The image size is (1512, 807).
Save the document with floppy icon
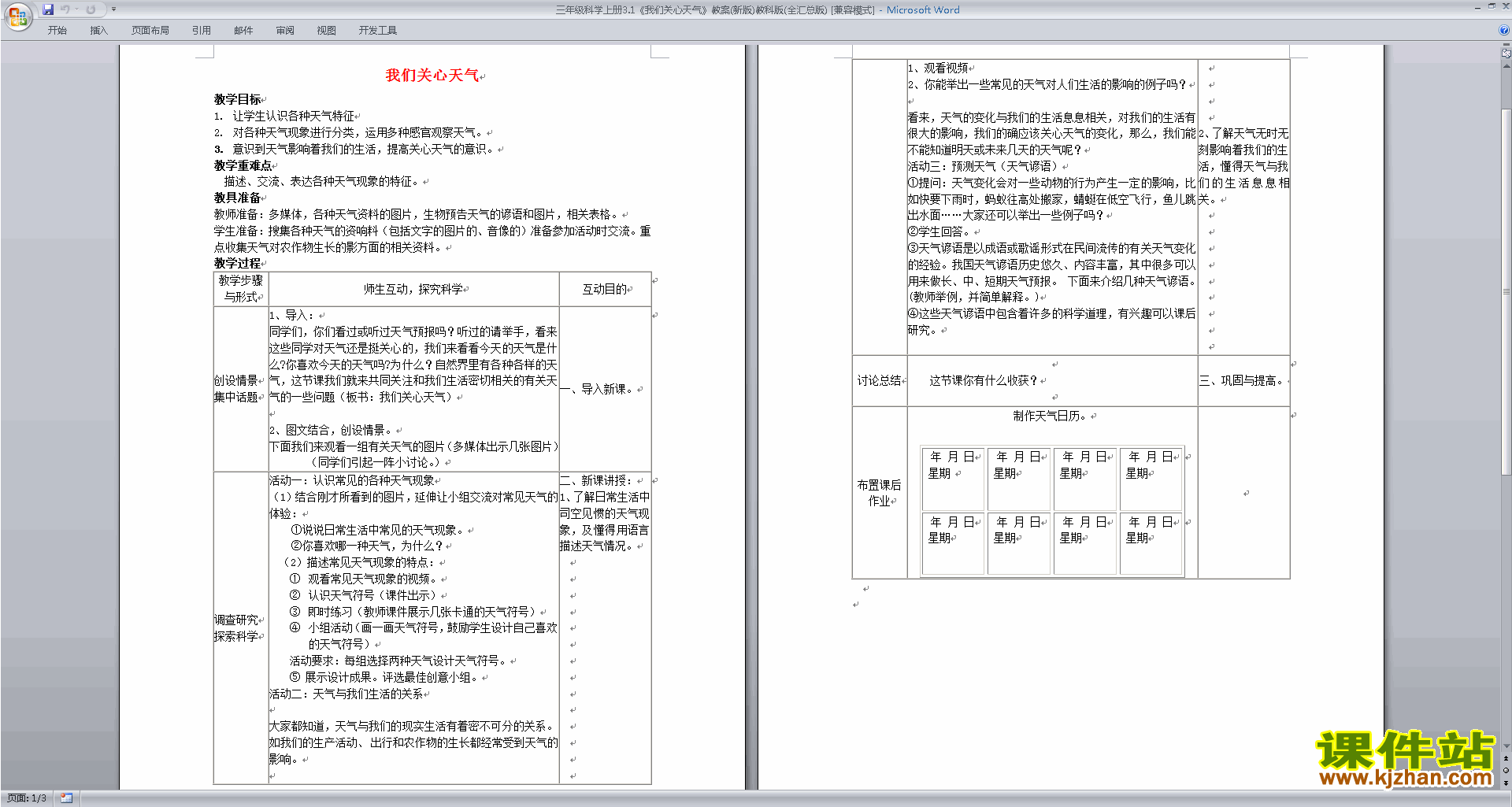(x=48, y=9)
